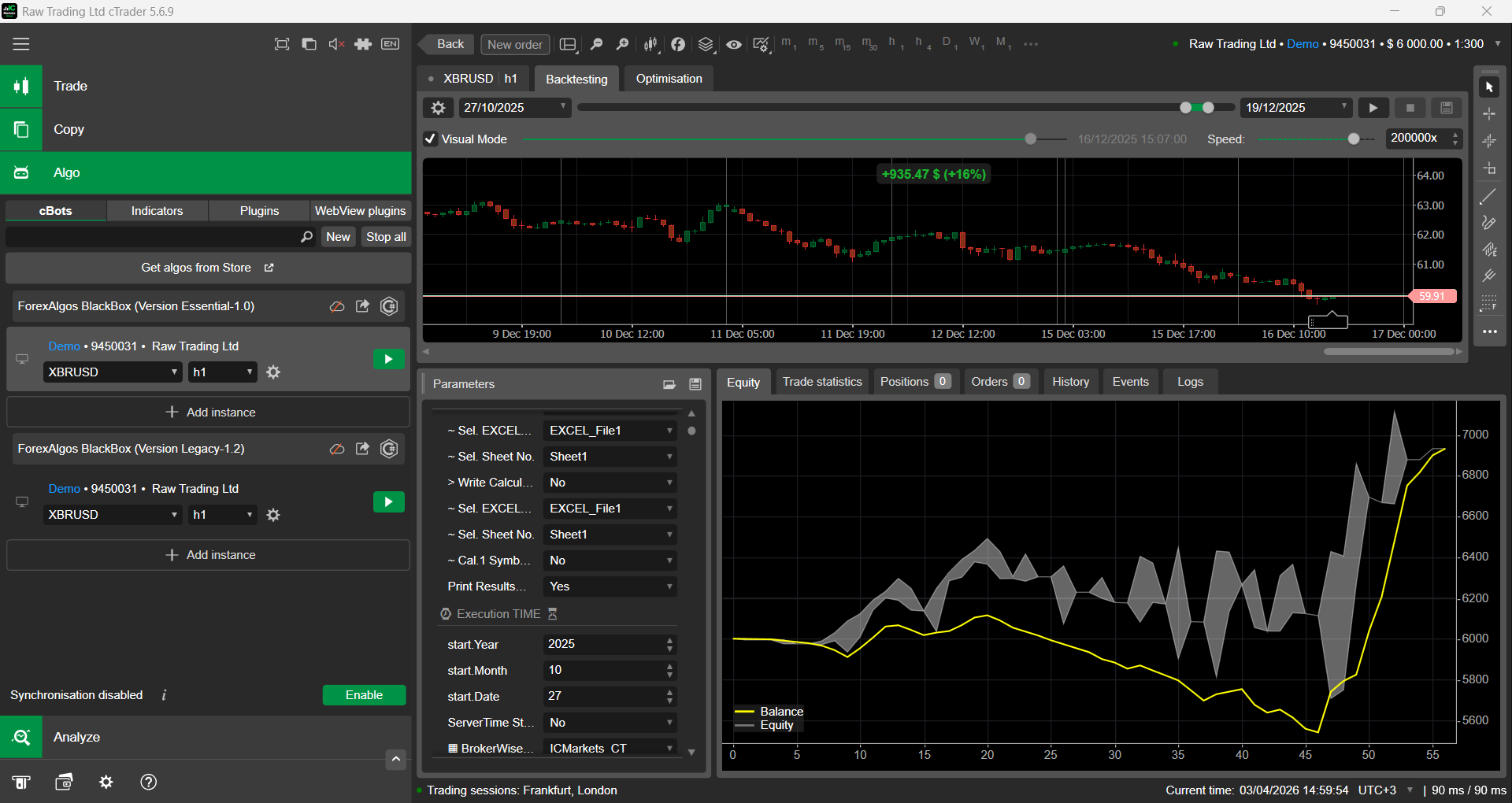Switch to the Trade statistics tab
1512x803 pixels.
click(822, 382)
